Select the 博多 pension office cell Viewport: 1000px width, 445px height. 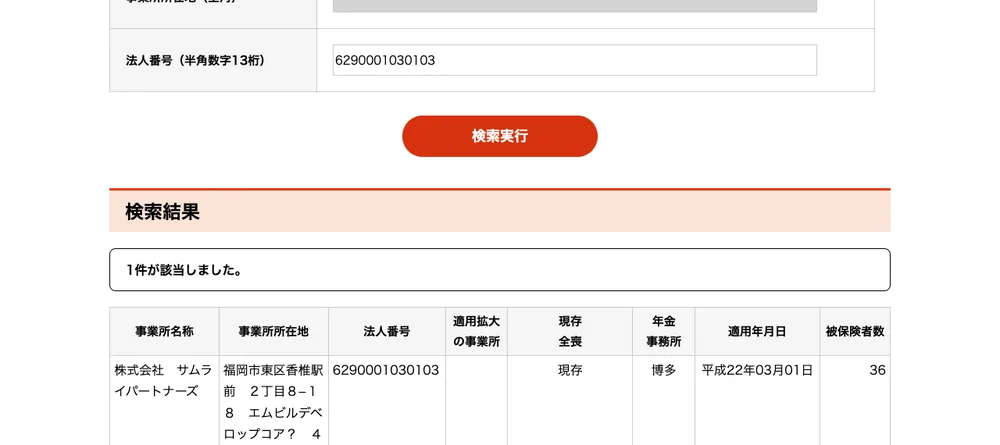point(664,400)
